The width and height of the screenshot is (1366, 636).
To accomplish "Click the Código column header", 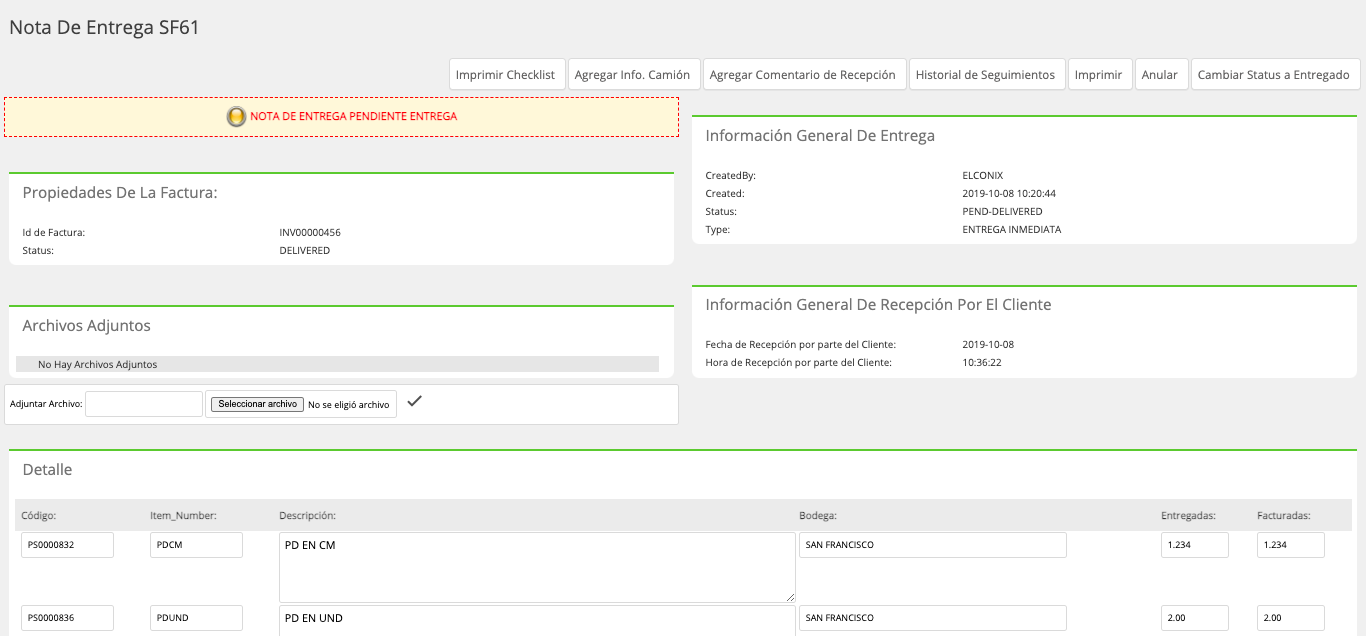I will pyautogui.click(x=39, y=516).
